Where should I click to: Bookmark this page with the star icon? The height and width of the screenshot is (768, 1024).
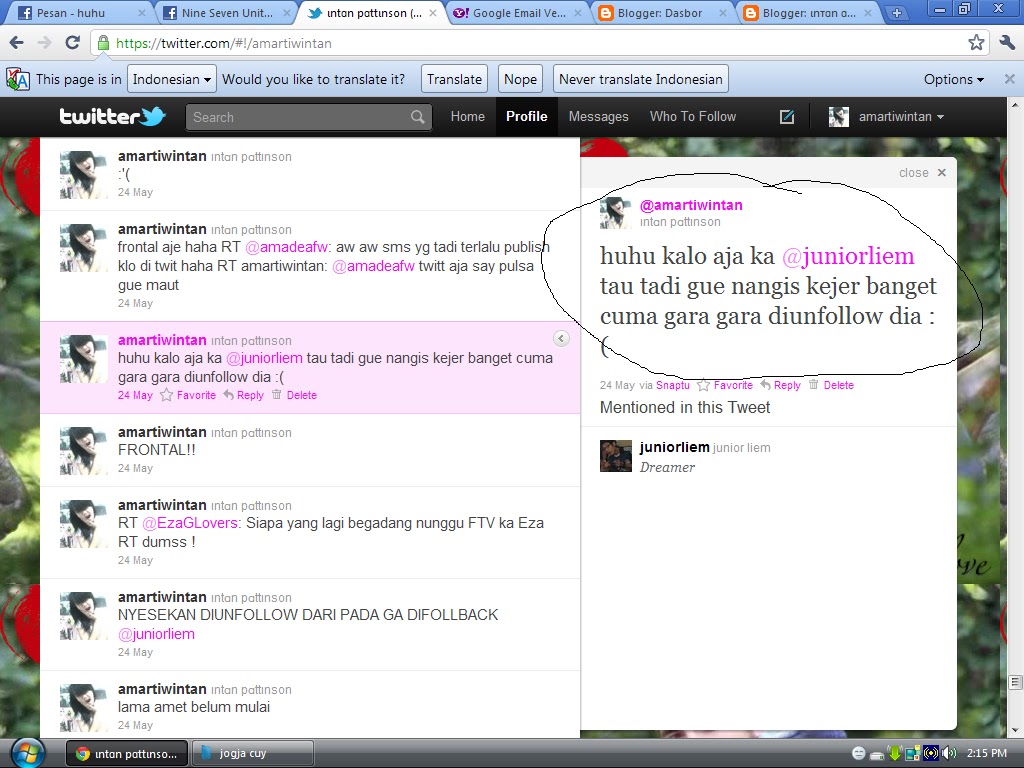[x=976, y=43]
